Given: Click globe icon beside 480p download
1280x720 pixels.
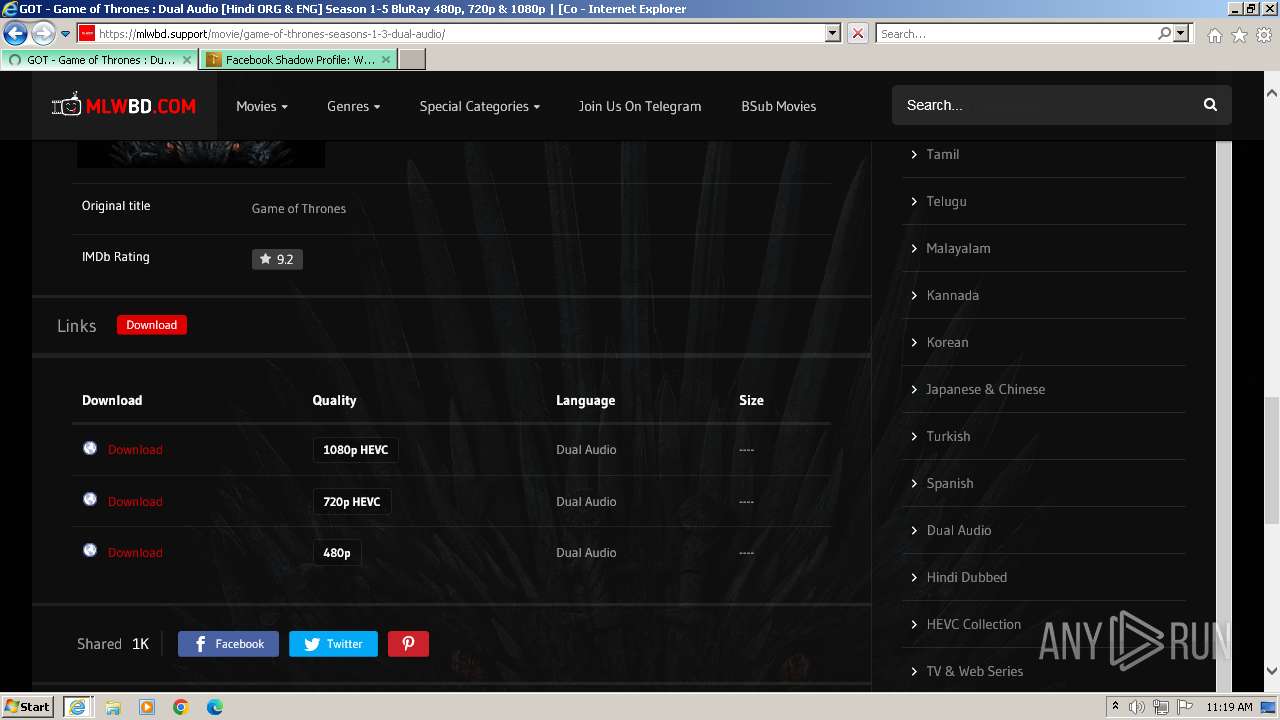Looking at the screenshot, I should (x=90, y=550).
